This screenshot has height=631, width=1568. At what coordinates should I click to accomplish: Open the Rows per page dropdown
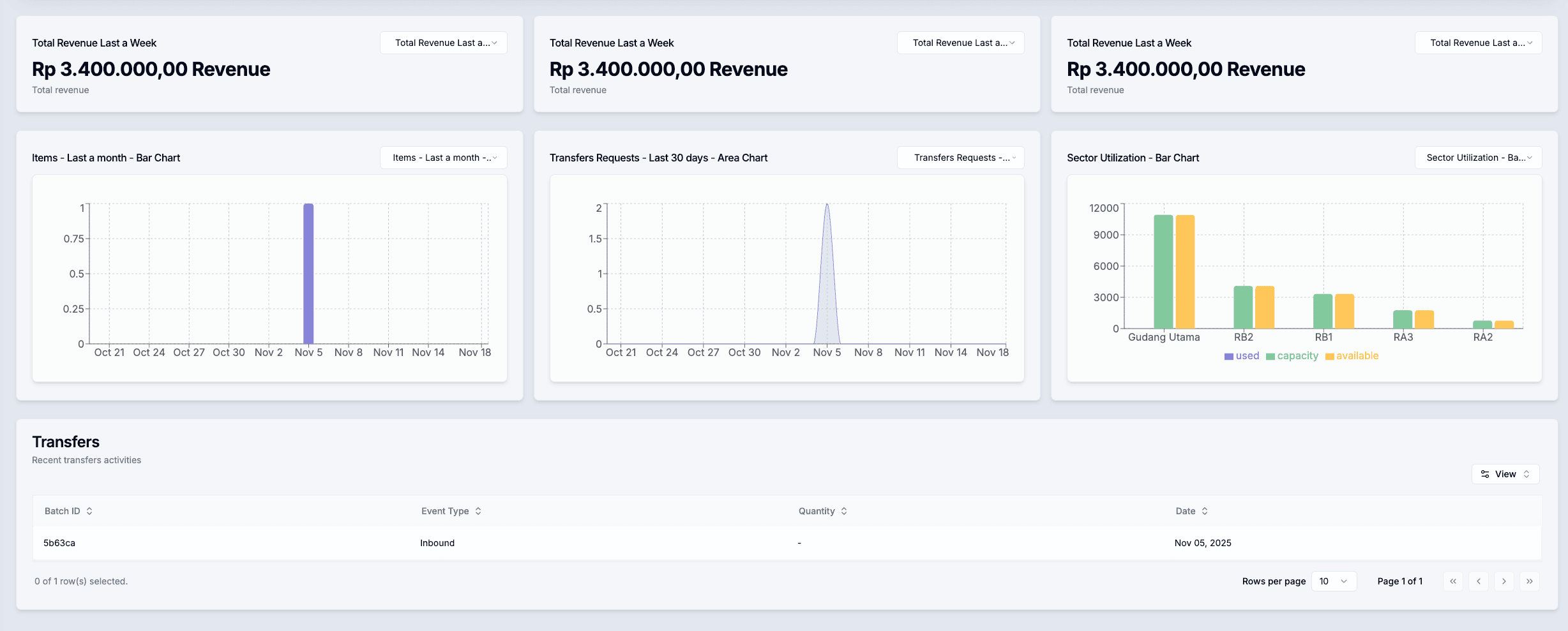point(1334,581)
